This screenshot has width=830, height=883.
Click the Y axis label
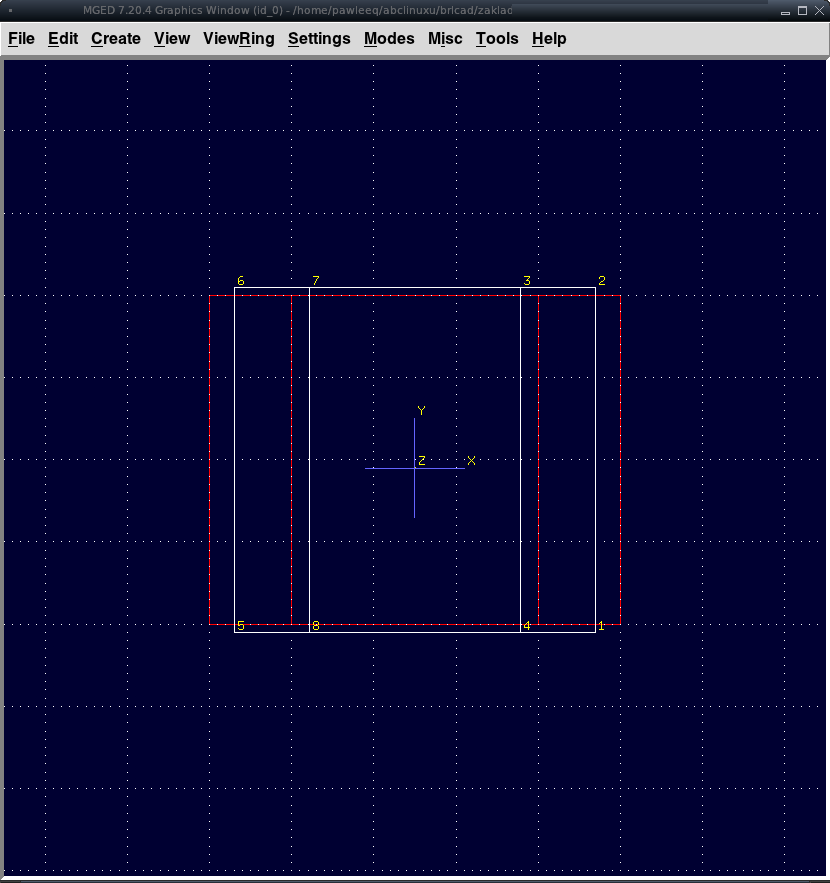(421, 411)
